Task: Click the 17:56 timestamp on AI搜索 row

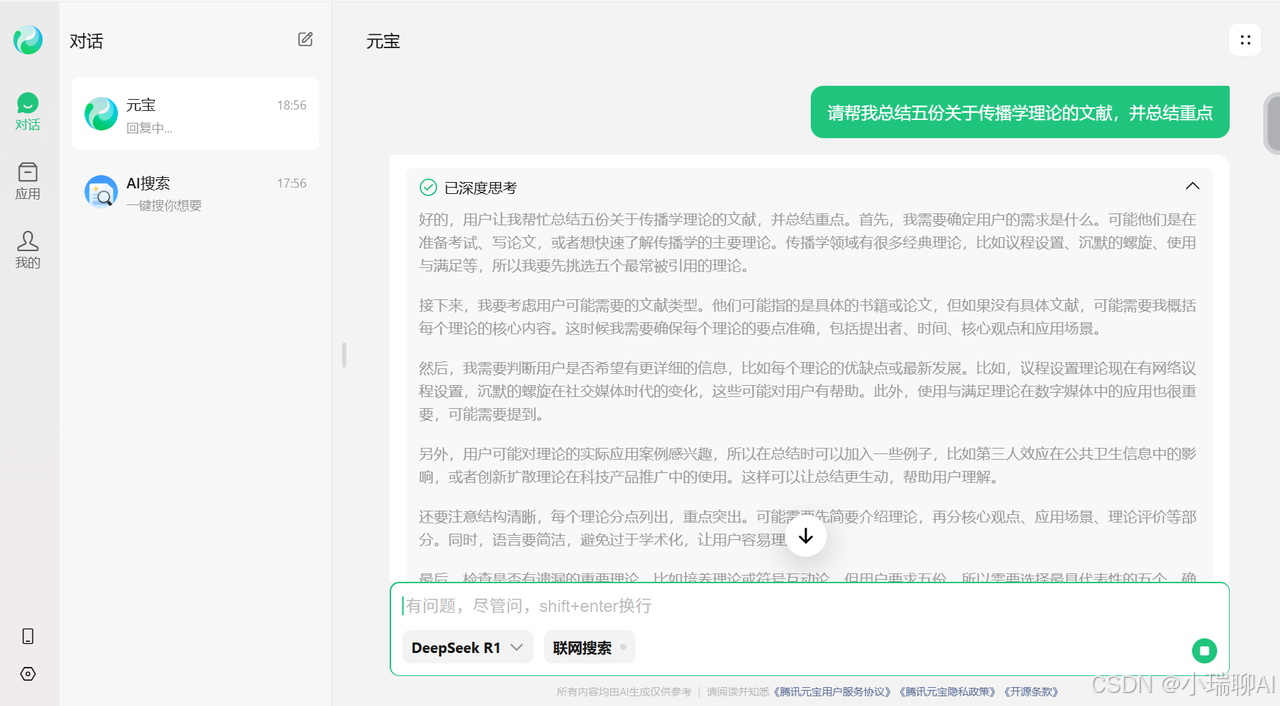Action: [291, 183]
